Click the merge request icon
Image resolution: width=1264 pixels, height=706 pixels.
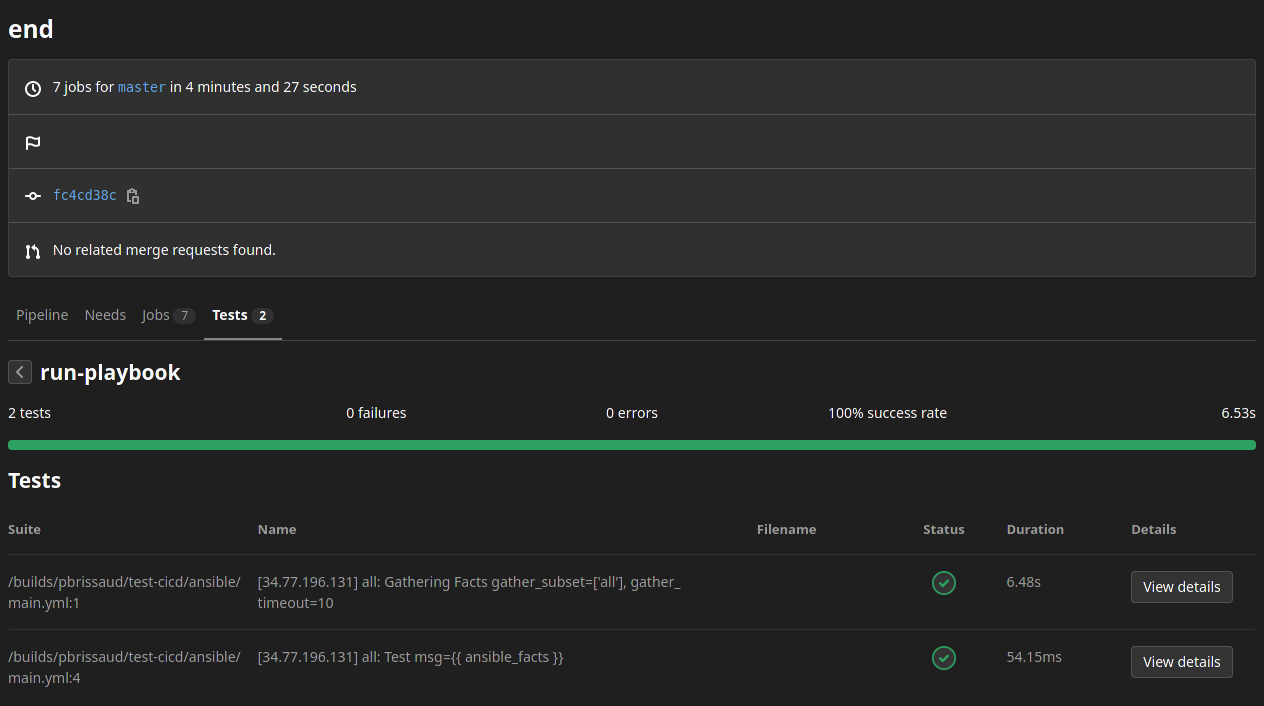point(33,251)
